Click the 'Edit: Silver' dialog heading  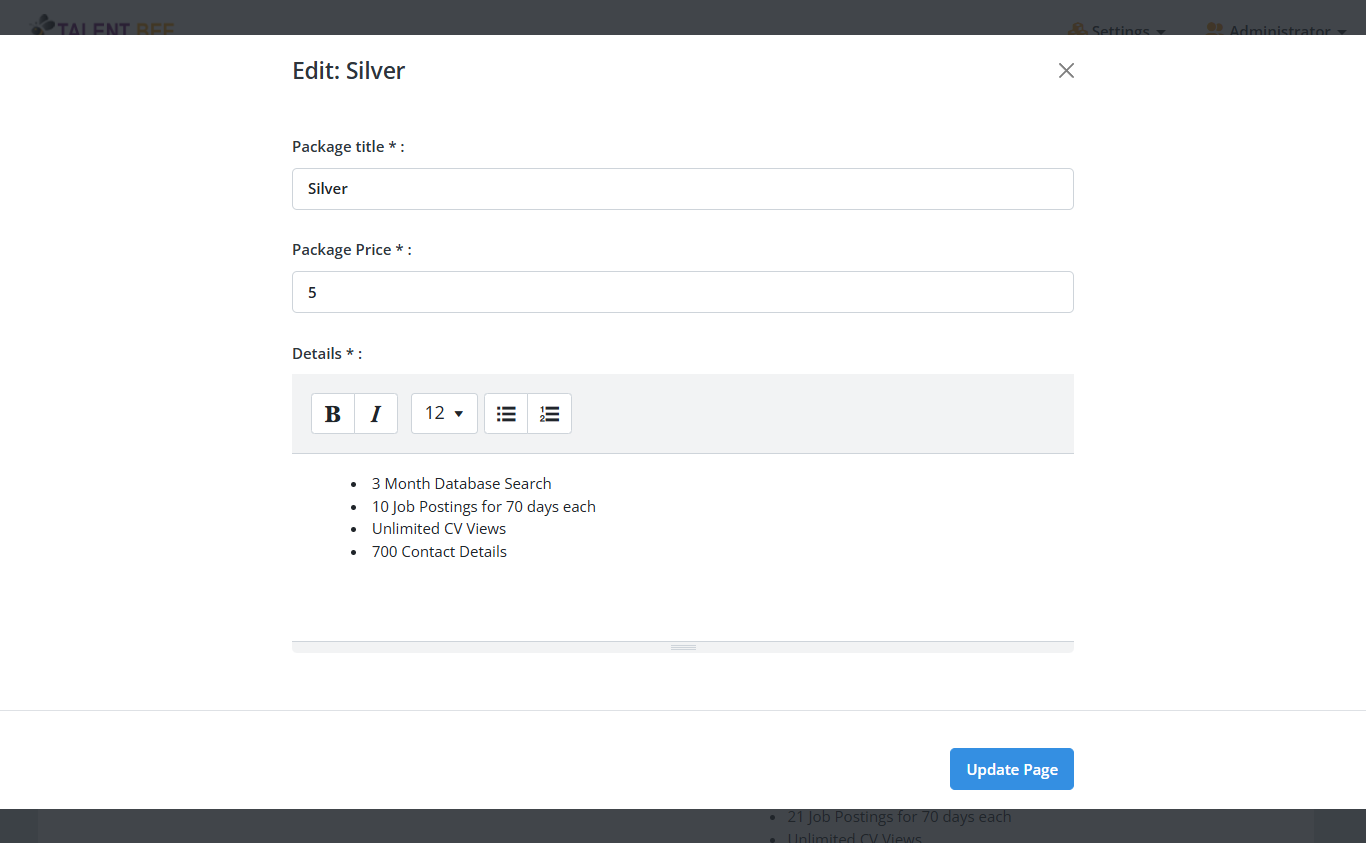[348, 71]
